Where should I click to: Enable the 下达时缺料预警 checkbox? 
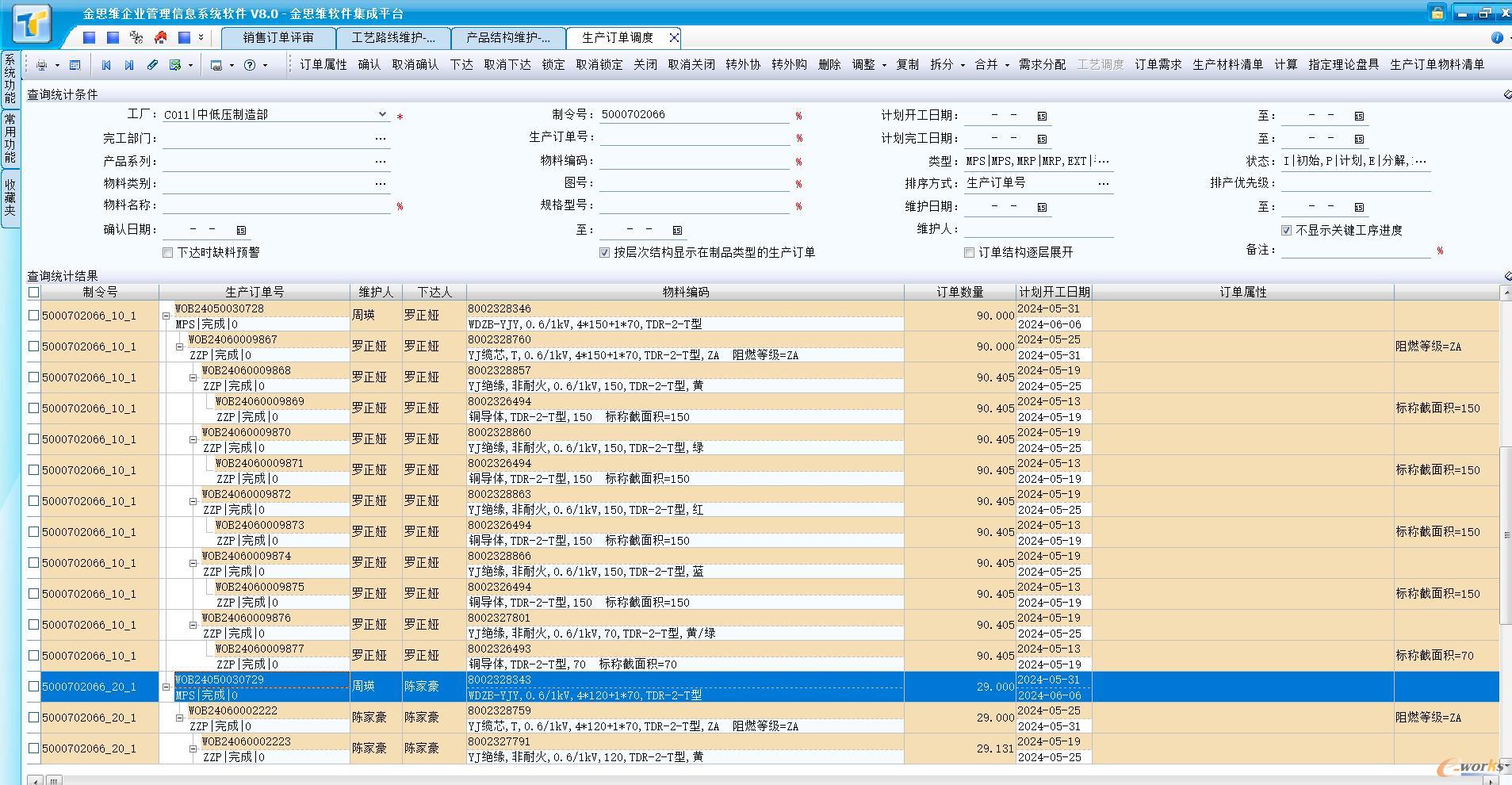167,252
